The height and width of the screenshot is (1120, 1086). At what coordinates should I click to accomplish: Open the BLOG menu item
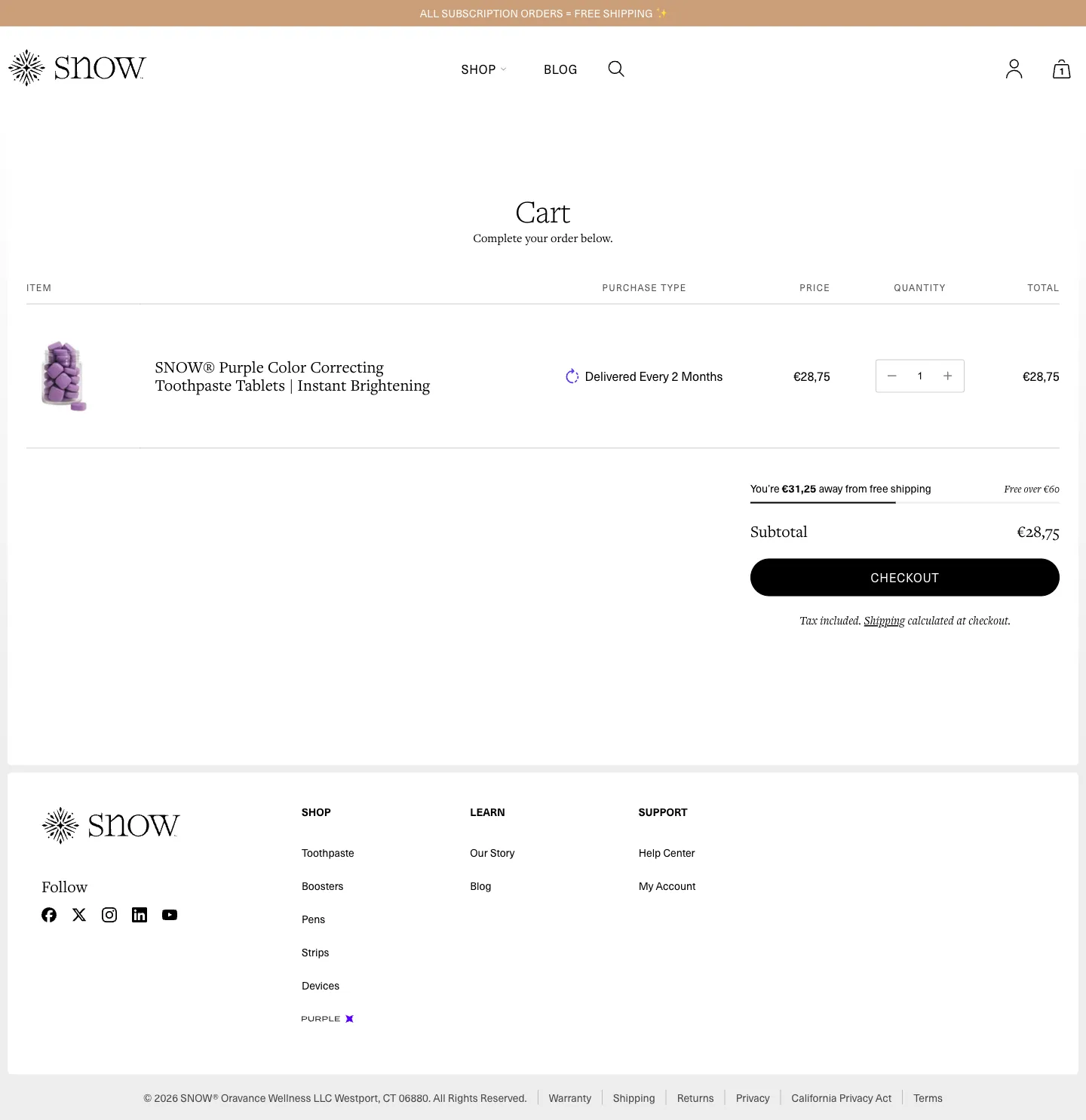pyautogui.click(x=560, y=69)
